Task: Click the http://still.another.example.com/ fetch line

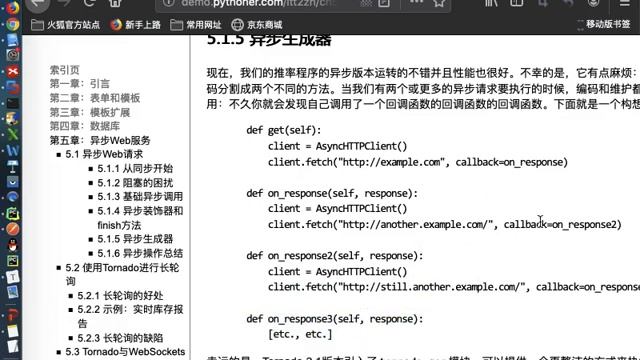Action: point(454,287)
